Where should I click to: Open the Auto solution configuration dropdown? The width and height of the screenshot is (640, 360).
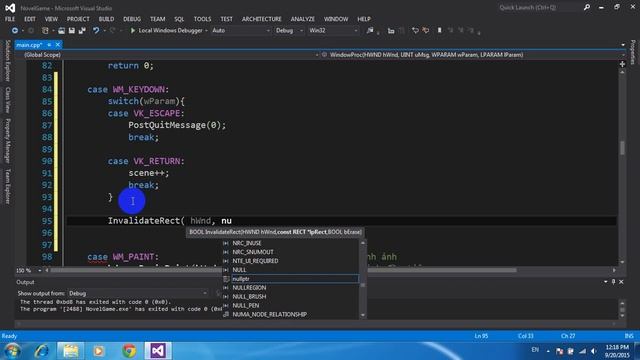(x=241, y=31)
